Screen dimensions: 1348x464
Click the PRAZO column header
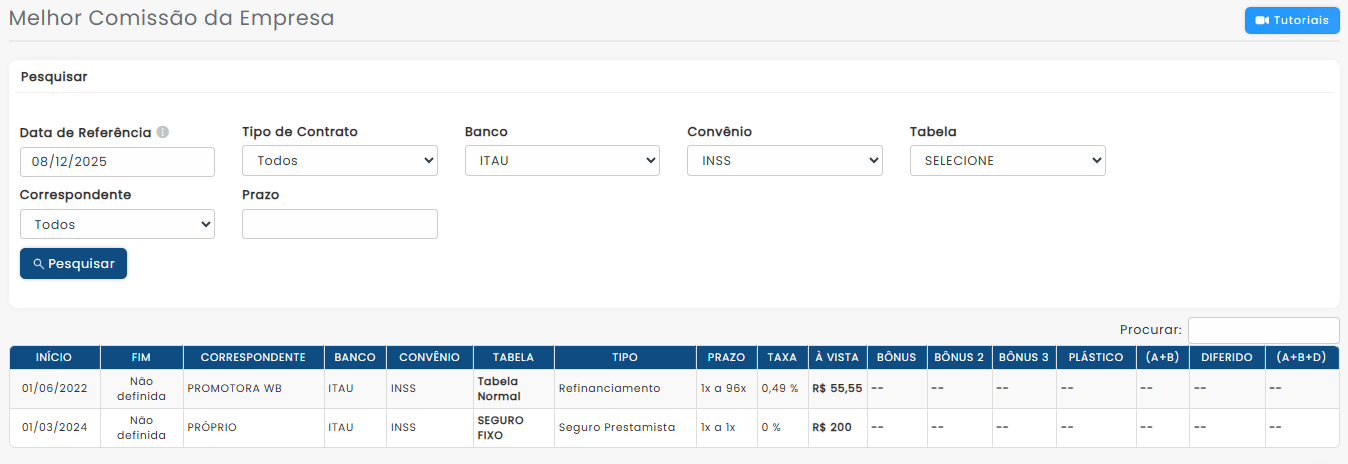(726, 357)
